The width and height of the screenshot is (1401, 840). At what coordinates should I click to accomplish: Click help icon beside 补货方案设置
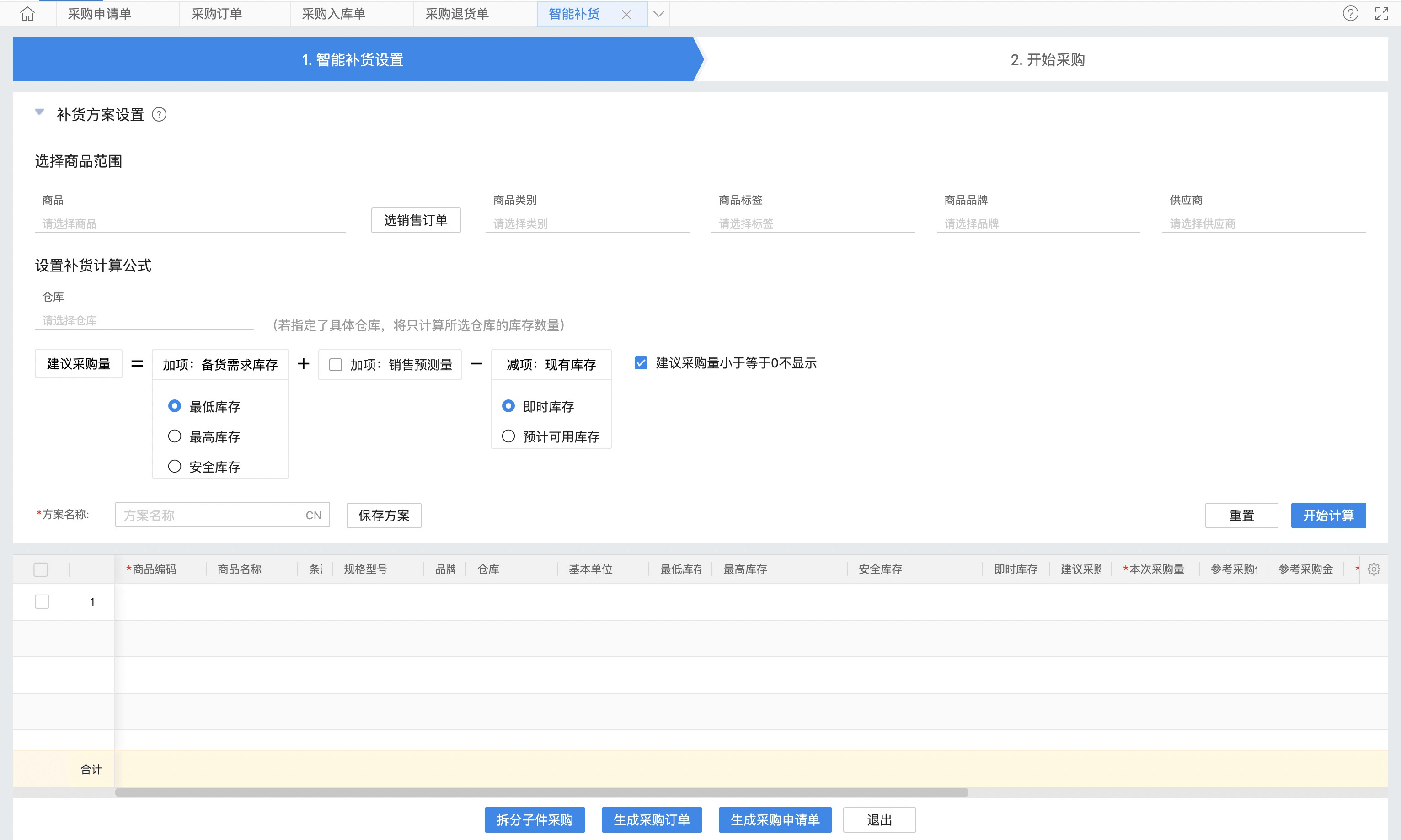159,115
